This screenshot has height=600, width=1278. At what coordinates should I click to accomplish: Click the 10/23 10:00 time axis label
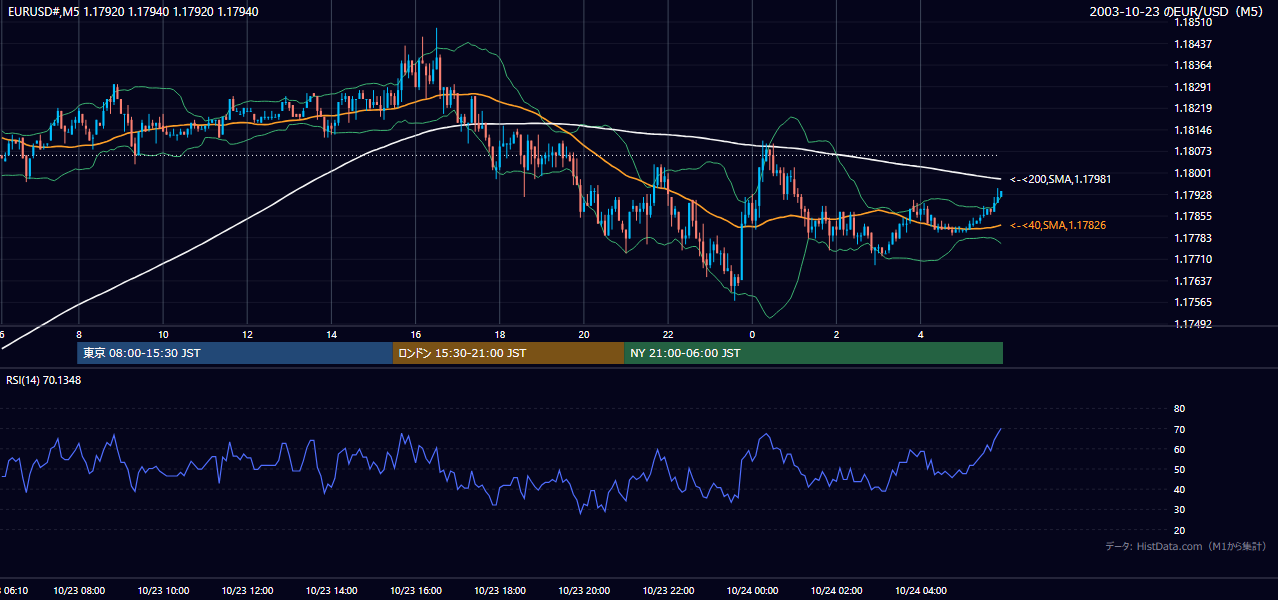[163, 591]
